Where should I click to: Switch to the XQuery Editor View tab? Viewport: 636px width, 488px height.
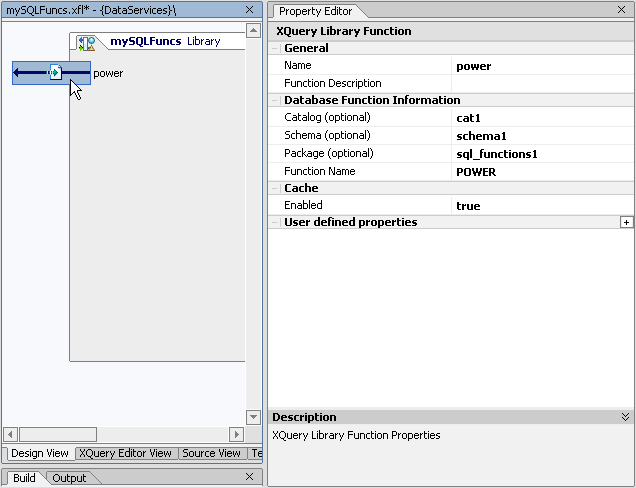[125, 453]
